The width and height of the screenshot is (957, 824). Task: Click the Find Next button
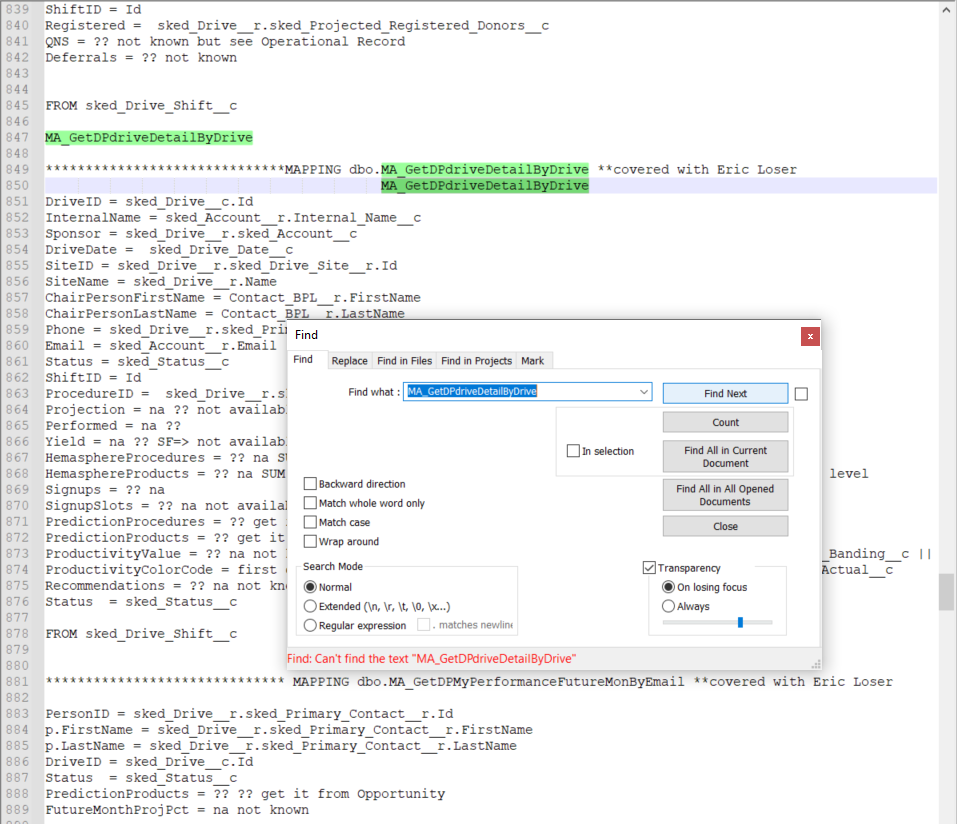(724, 392)
